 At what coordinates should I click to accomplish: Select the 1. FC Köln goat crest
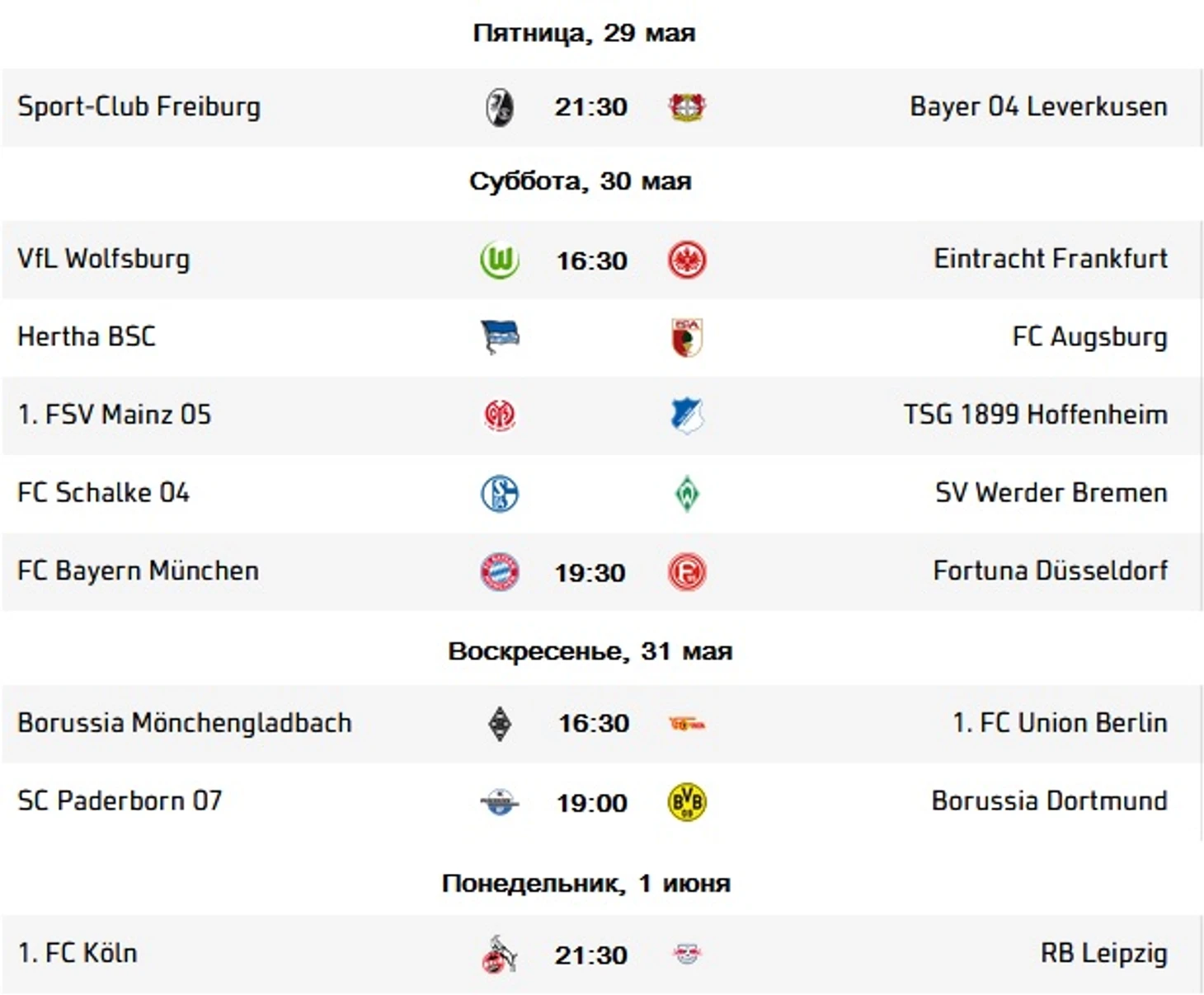pyautogui.click(x=500, y=955)
